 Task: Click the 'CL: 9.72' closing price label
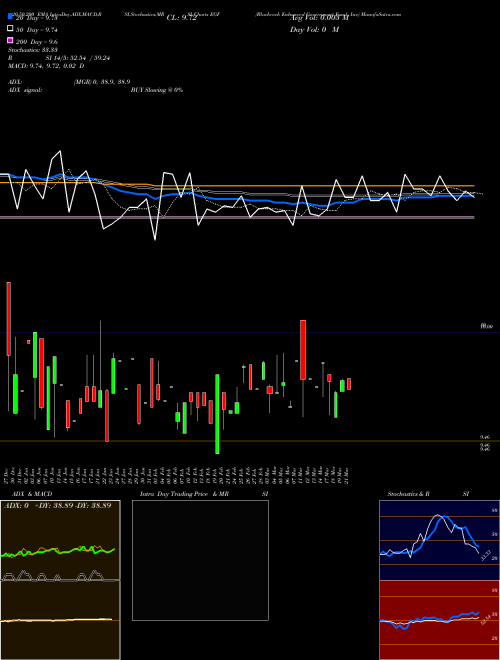pos(181,18)
